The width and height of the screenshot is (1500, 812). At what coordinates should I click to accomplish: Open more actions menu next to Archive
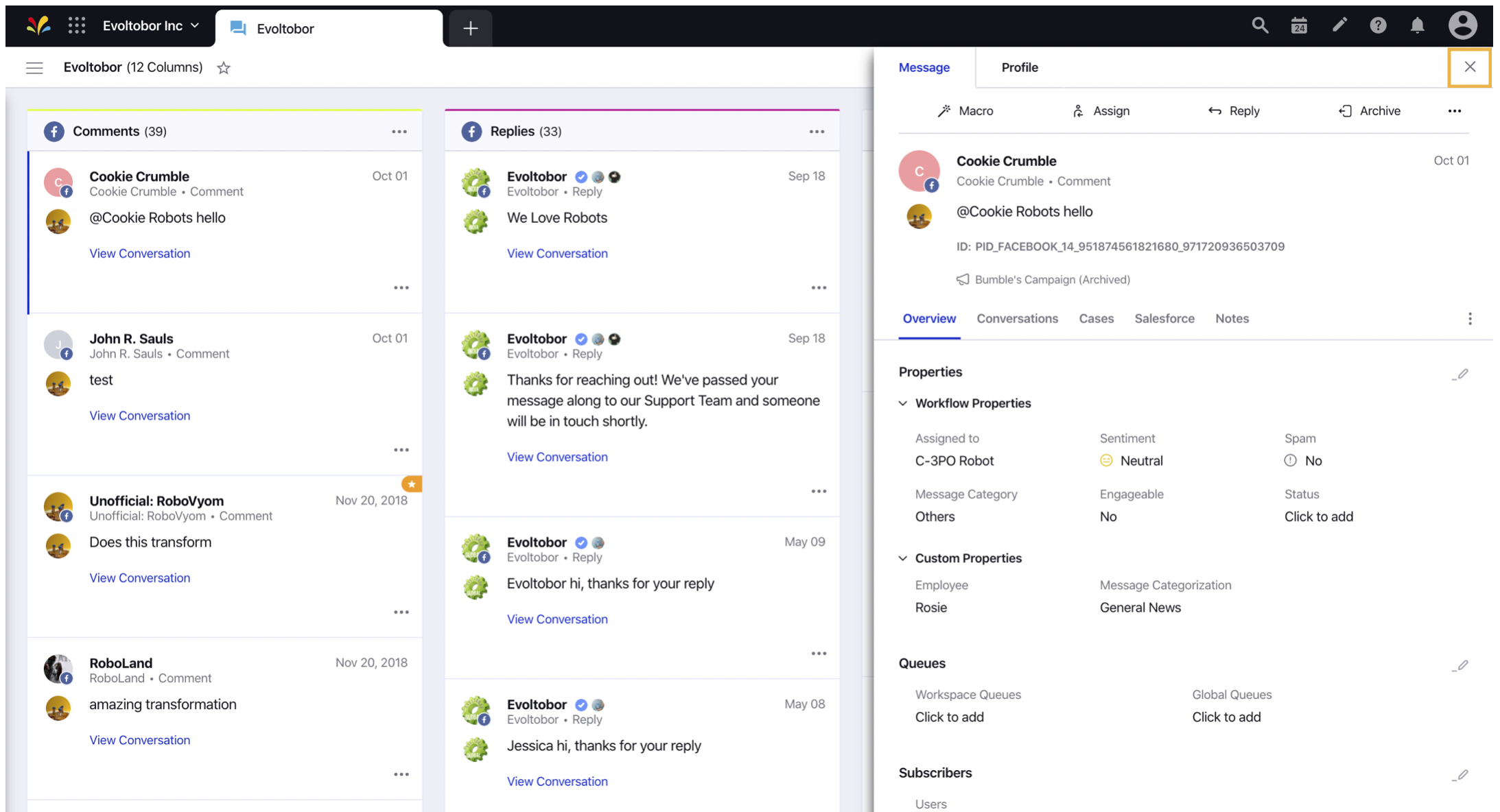click(1455, 111)
